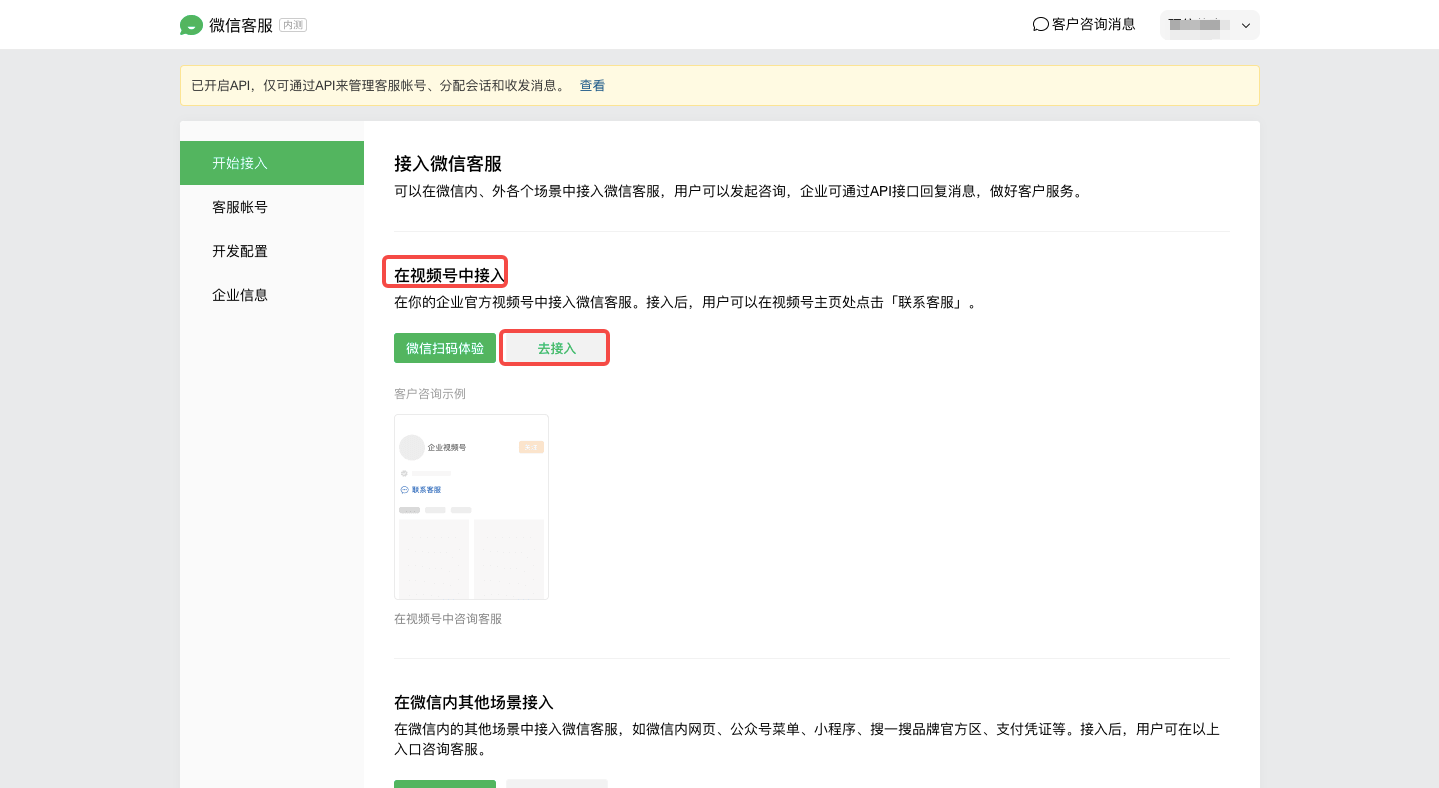Click the 在微信内其他场景接入 heading
This screenshot has width=1439, height=788.
point(474,702)
